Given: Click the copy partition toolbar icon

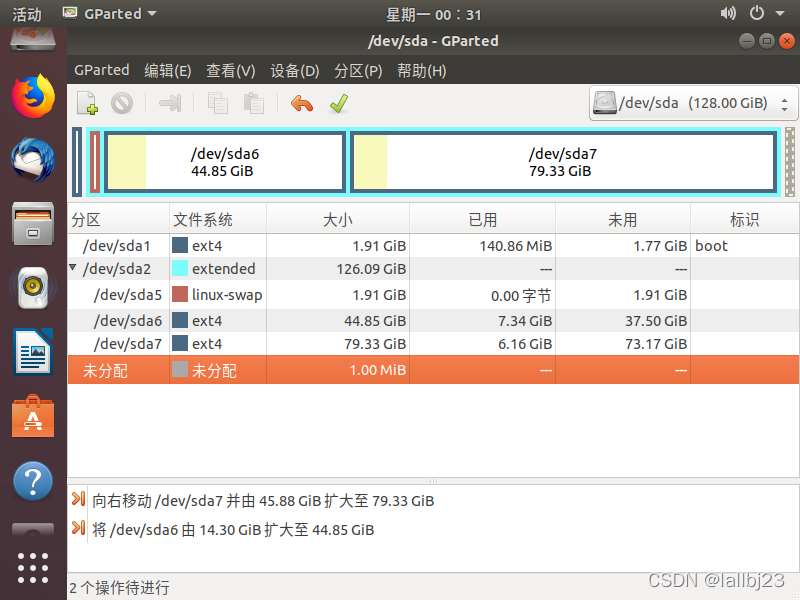Looking at the screenshot, I should (x=218, y=103).
